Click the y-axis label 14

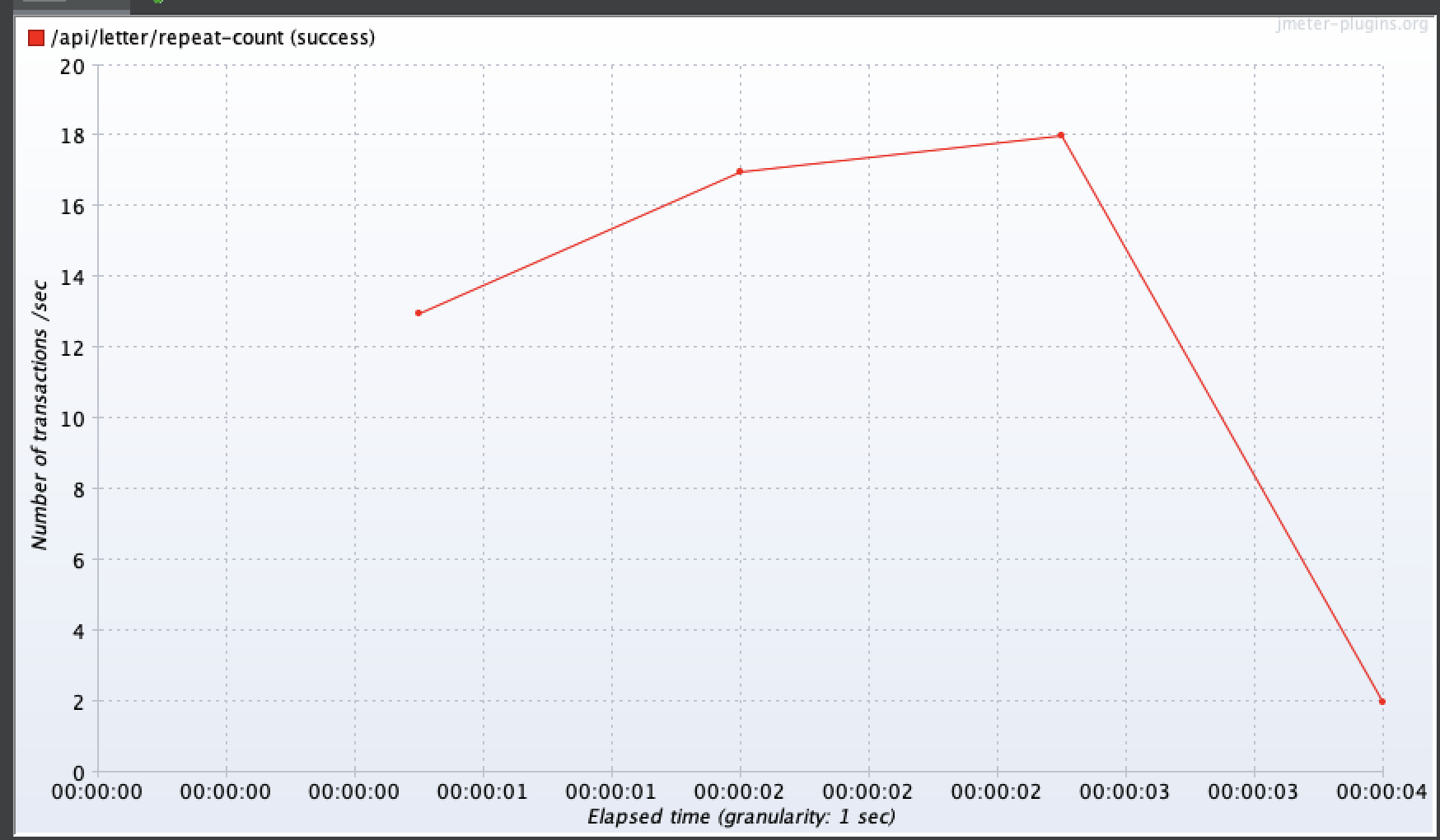tap(72, 278)
